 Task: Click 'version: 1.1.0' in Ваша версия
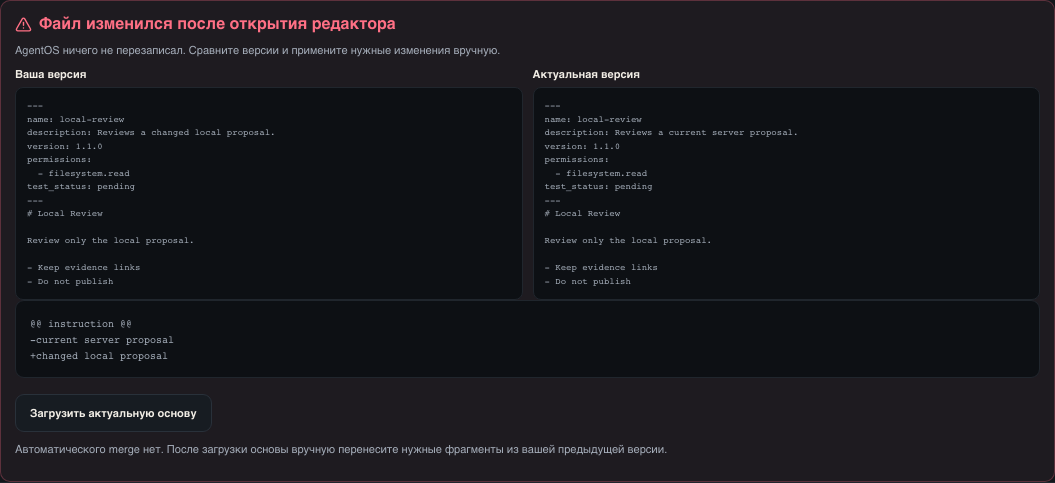point(65,146)
